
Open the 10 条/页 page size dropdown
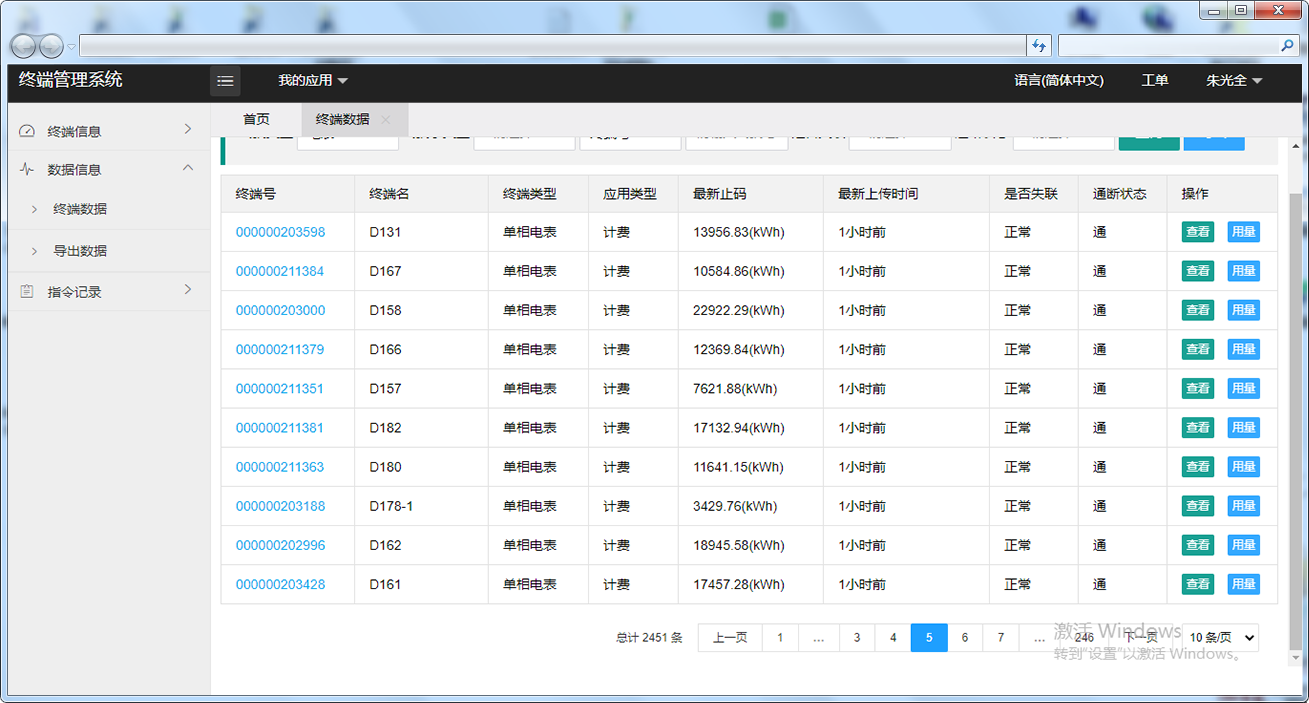[1220, 638]
